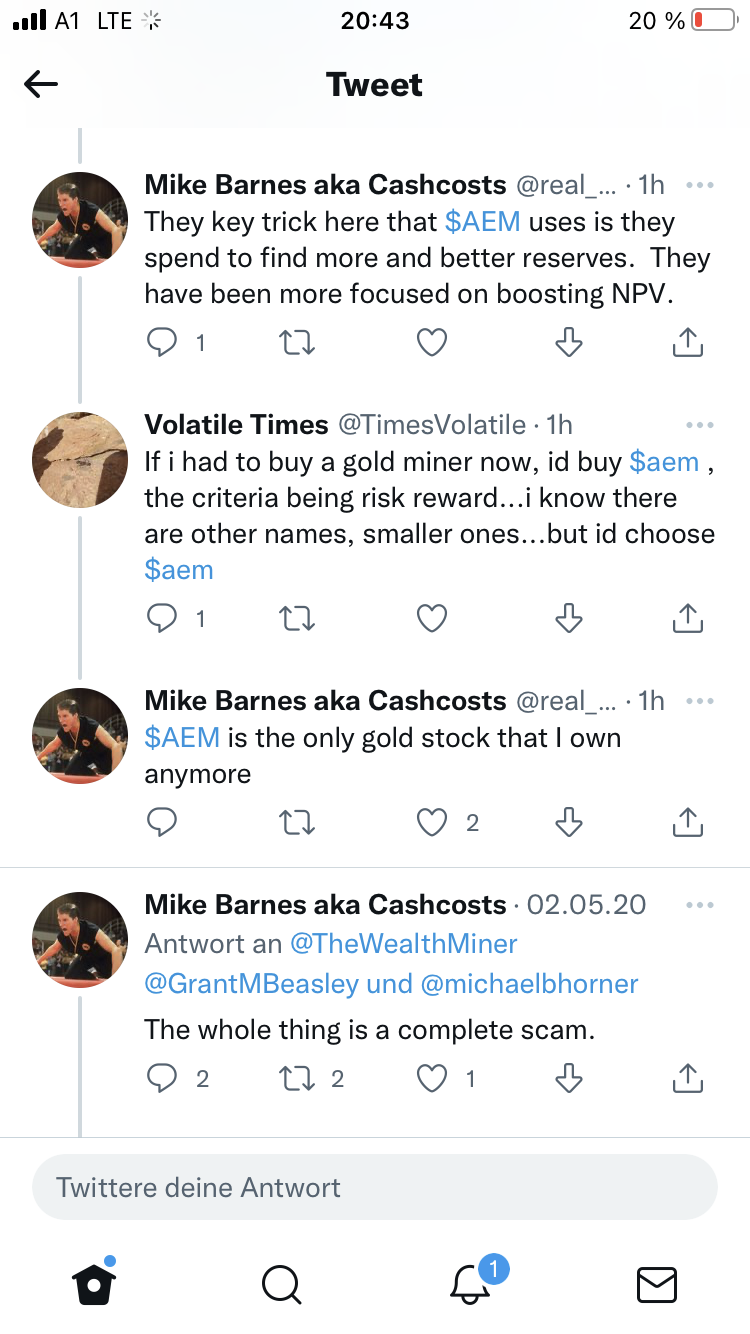Open the Volatile Times profile picture
The width and height of the screenshot is (750, 1334).
[80, 459]
